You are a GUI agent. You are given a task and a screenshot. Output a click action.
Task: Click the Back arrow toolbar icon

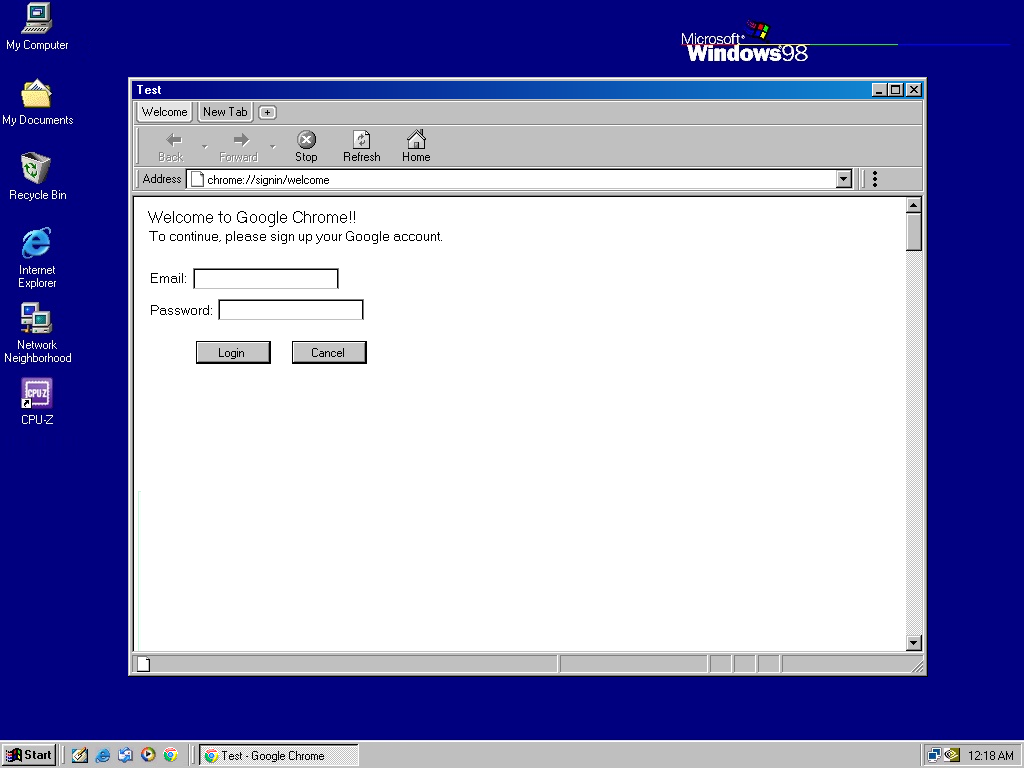pyautogui.click(x=174, y=140)
